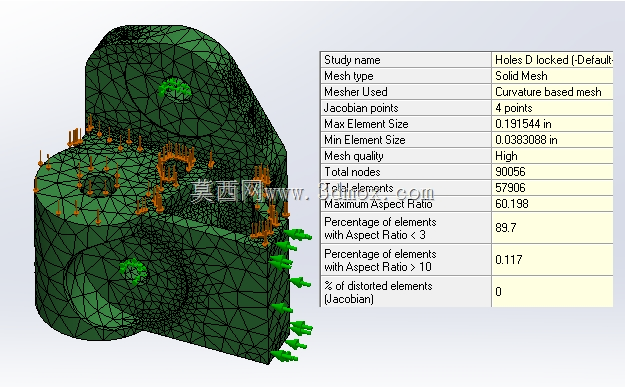Select the 'Study name' label cell
This screenshot has width=625, height=387.
point(406,60)
